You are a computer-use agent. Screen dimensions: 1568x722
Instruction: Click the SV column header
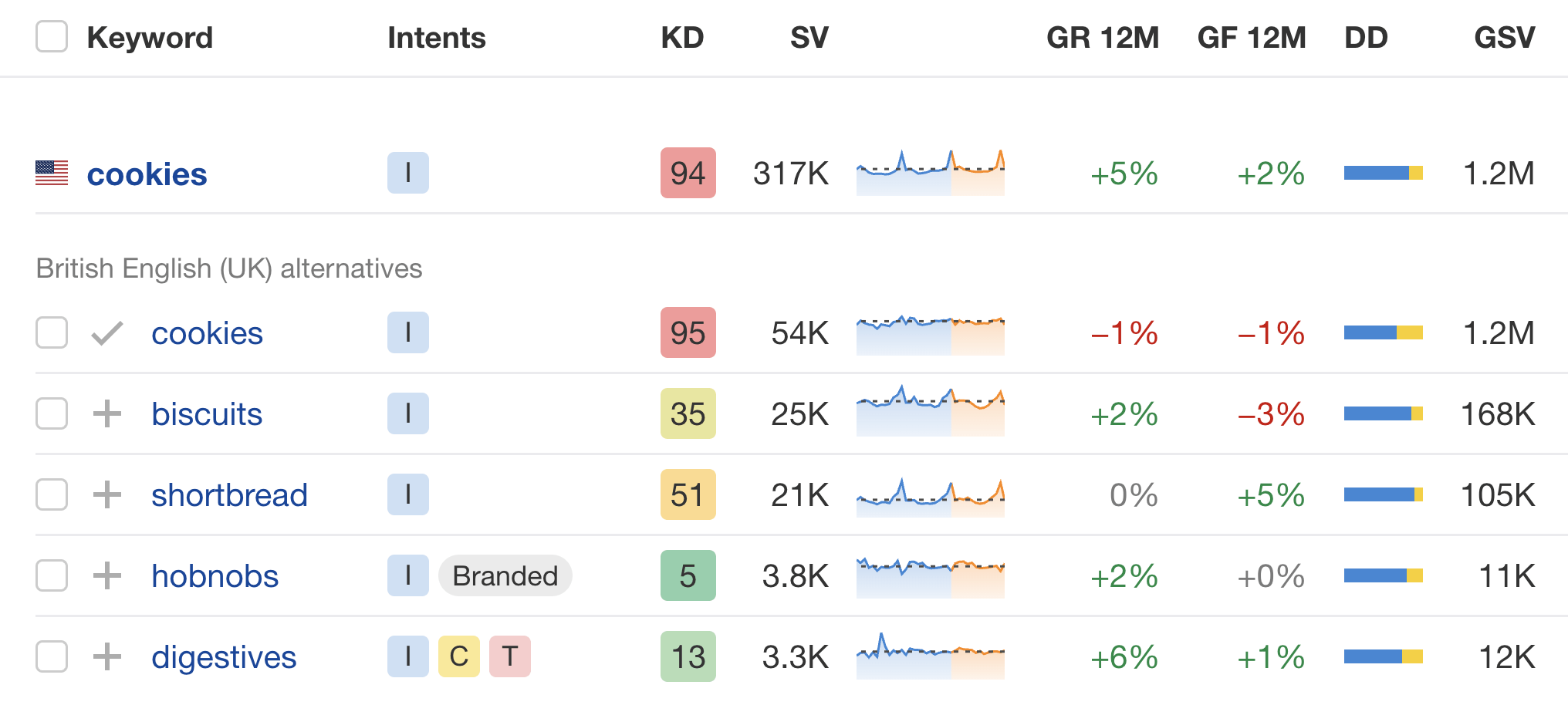[809, 38]
